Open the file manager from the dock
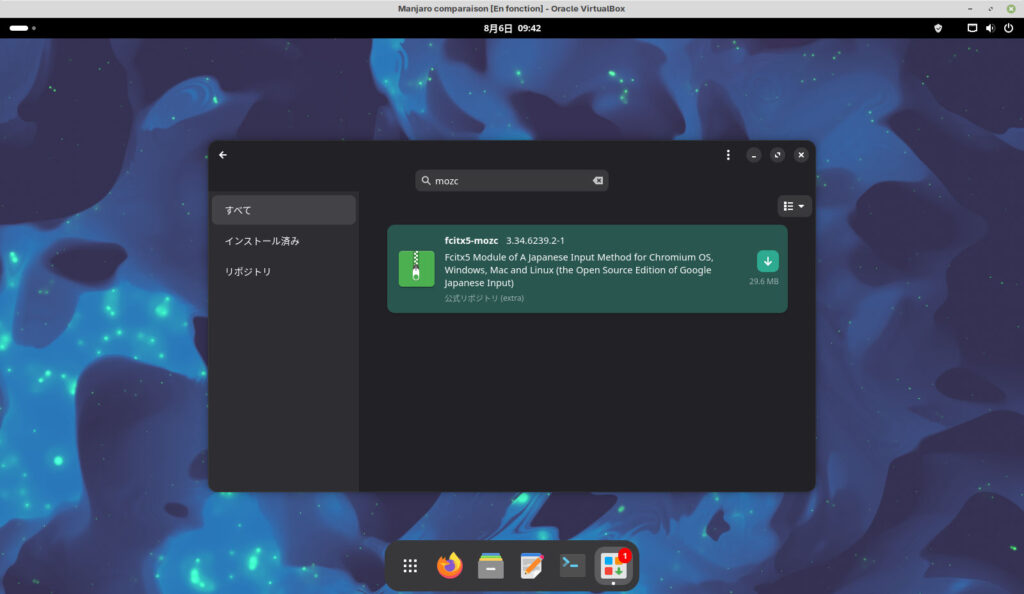 tap(490, 566)
